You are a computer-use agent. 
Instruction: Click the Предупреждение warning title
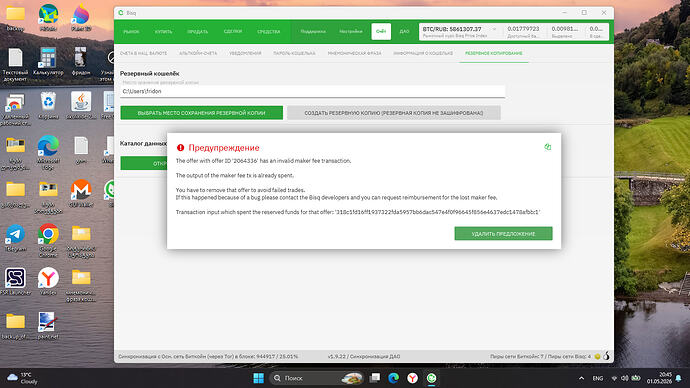coord(224,148)
